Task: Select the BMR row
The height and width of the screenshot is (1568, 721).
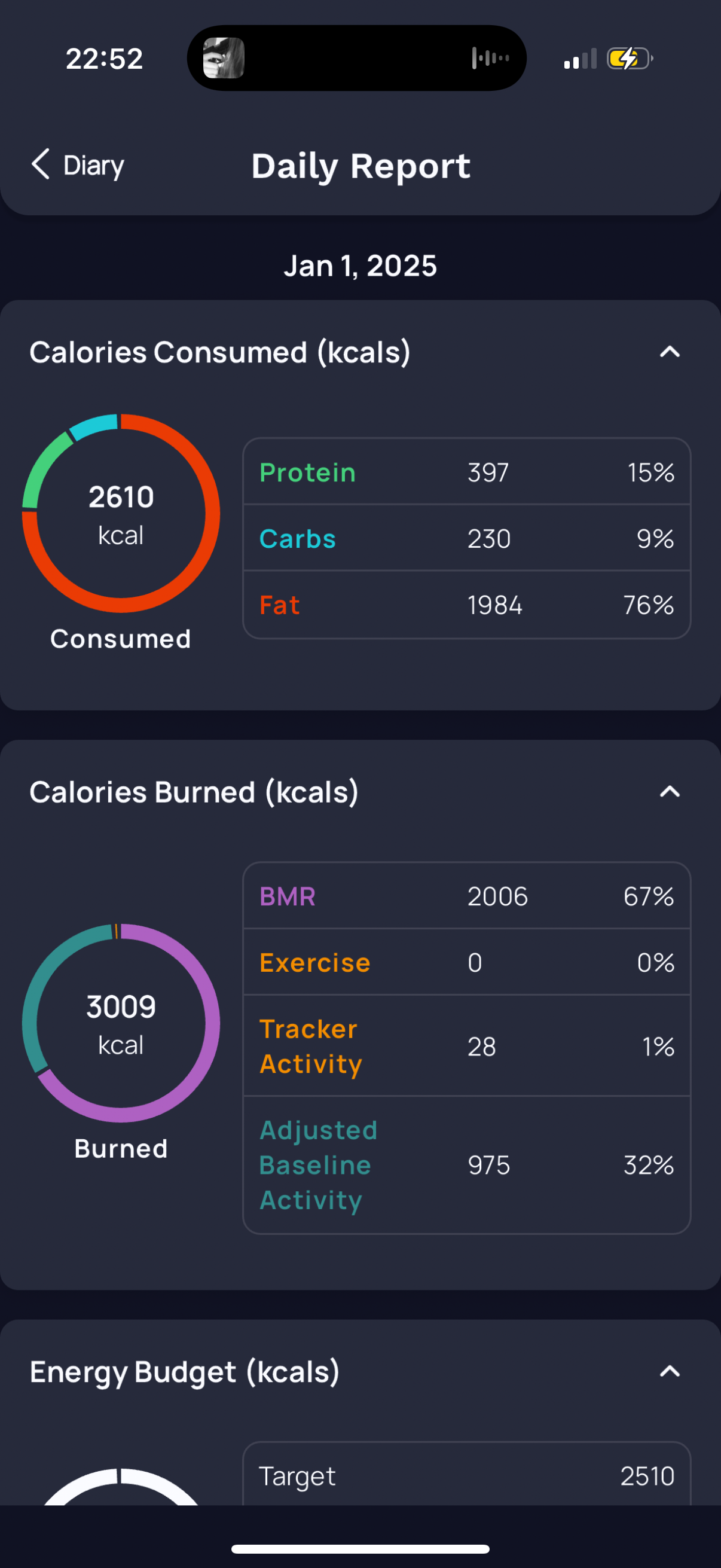Action: [466, 896]
